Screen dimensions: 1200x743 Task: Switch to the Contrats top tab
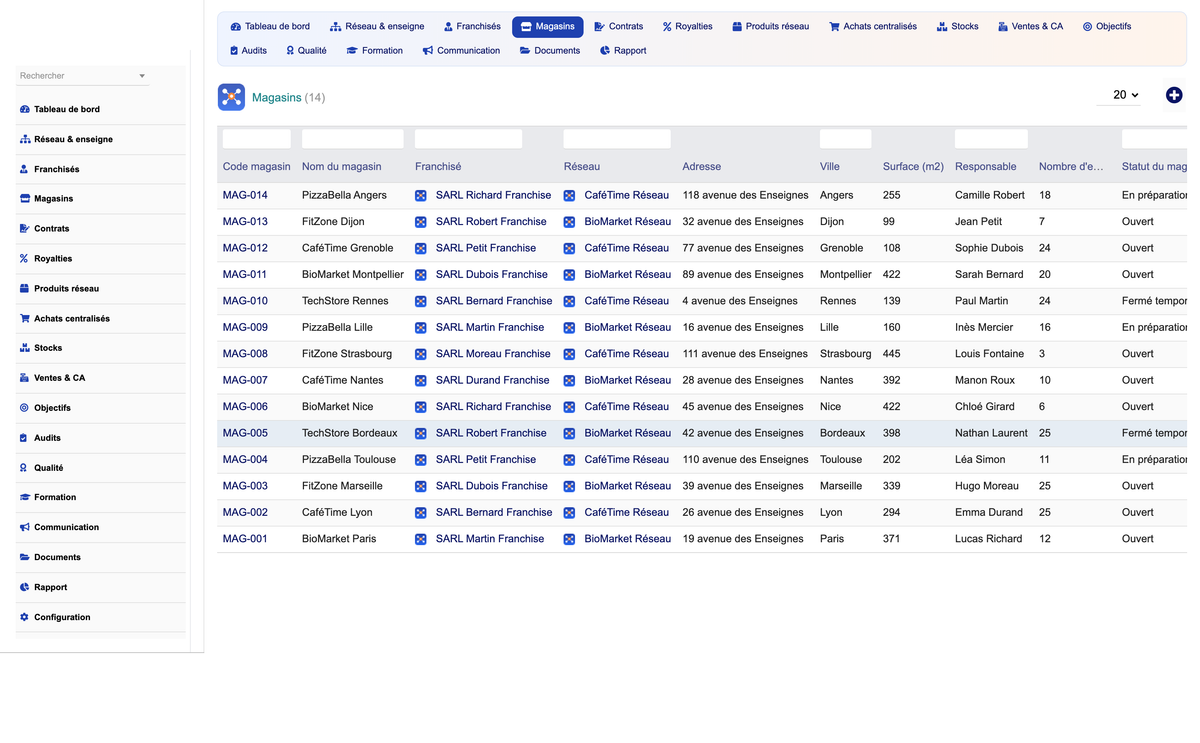click(618, 26)
